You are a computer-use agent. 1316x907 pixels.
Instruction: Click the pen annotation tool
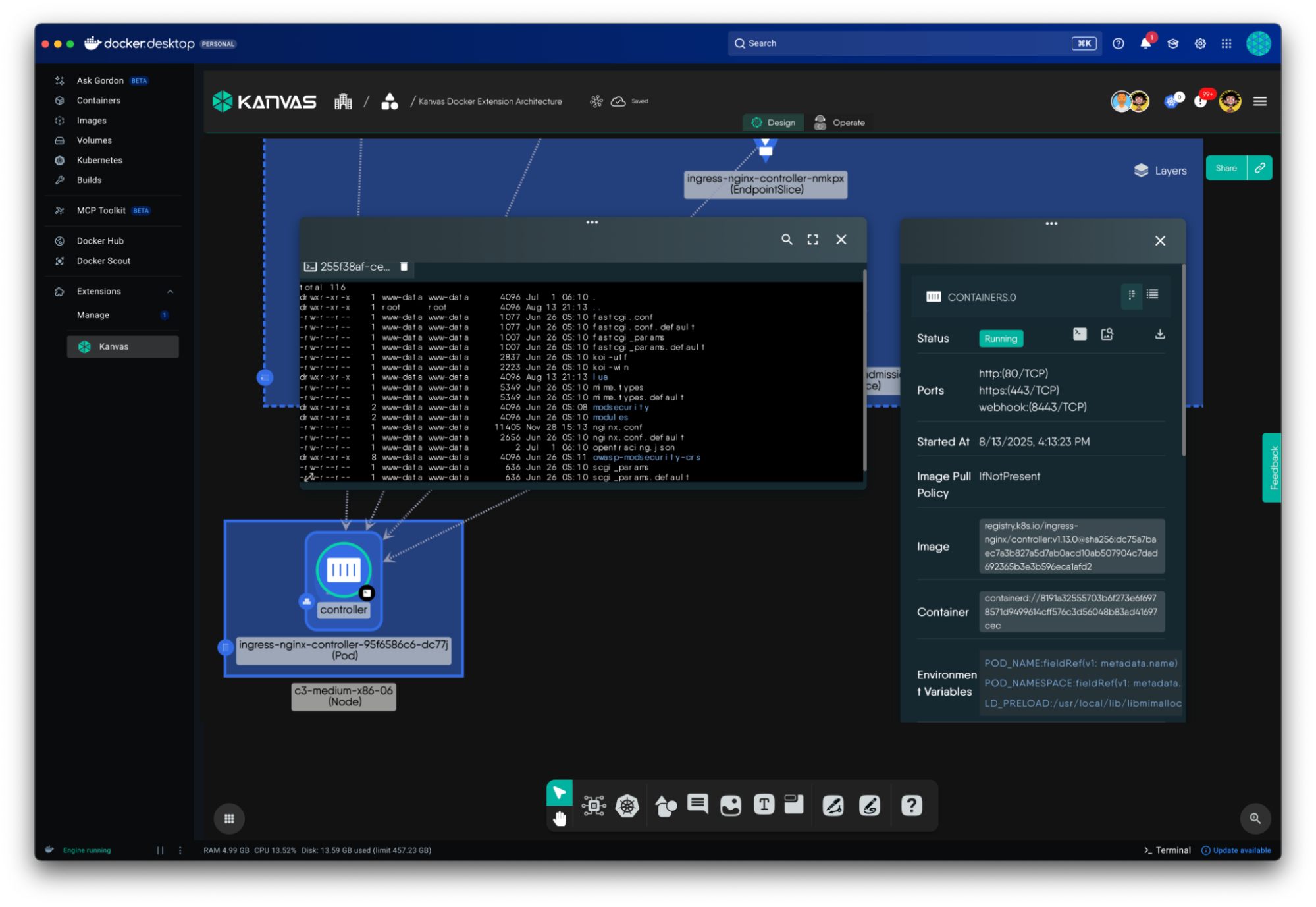[833, 805]
